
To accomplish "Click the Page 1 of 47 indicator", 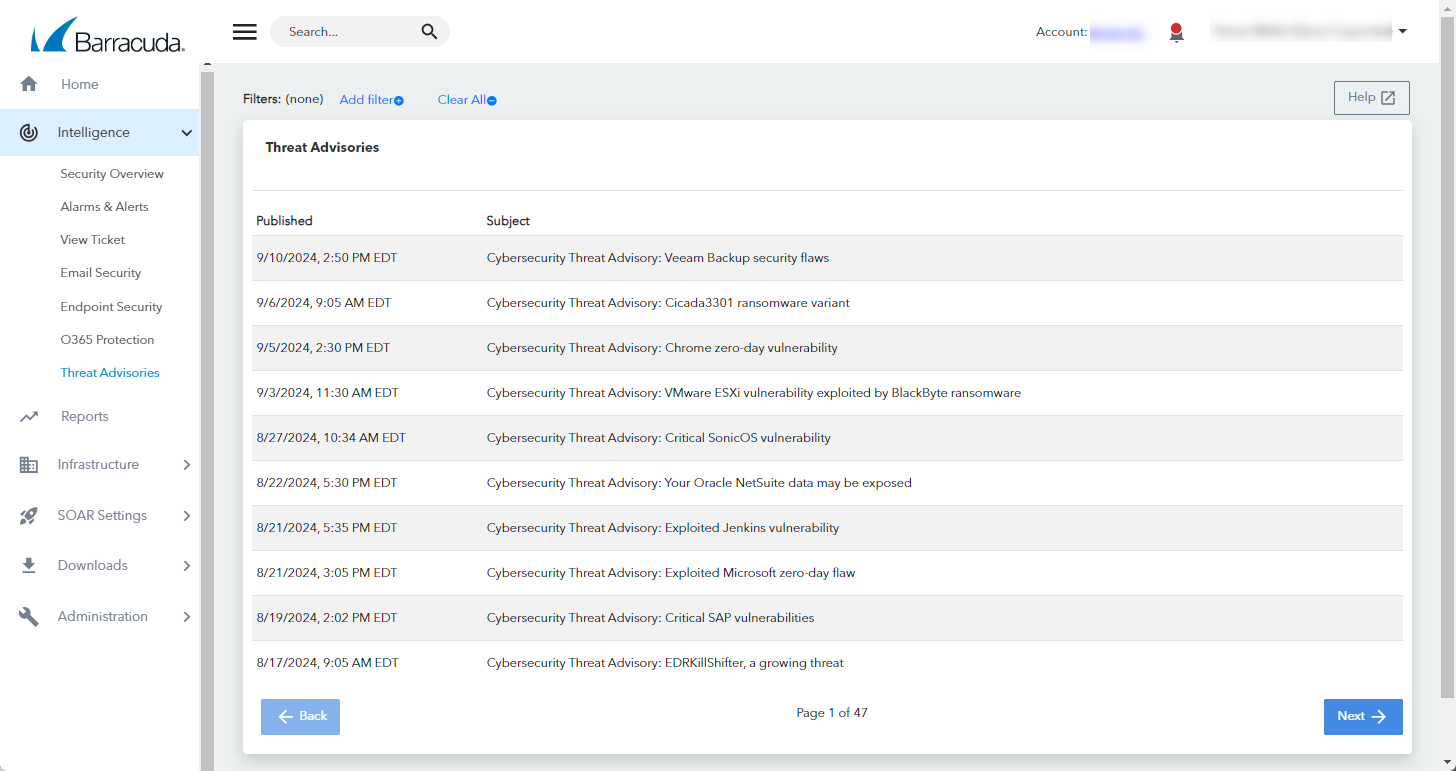I will pos(832,713).
